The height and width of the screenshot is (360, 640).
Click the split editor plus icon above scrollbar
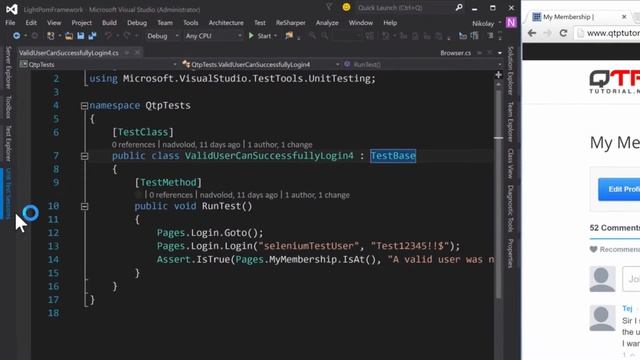[498, 75]
